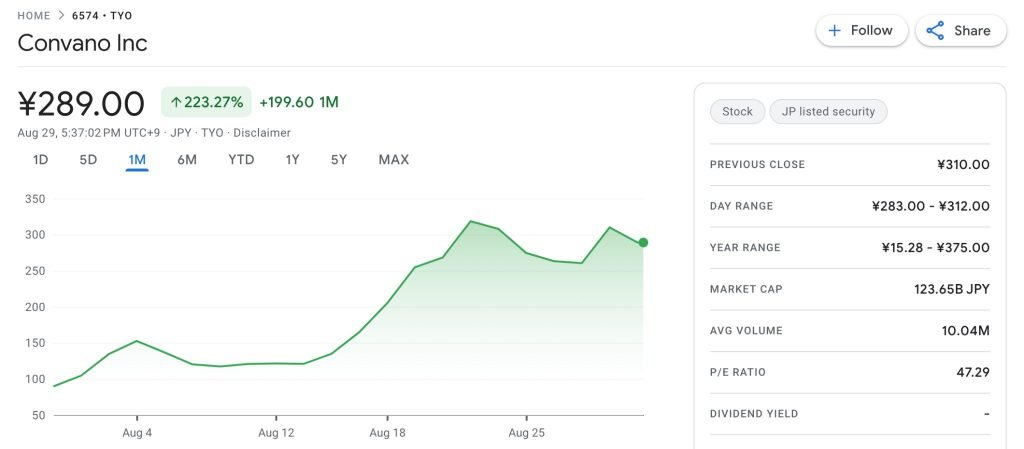1024x449 pixels.
Task: Click the PREVIOUS CLOSE row label
Action: (757, 165)
